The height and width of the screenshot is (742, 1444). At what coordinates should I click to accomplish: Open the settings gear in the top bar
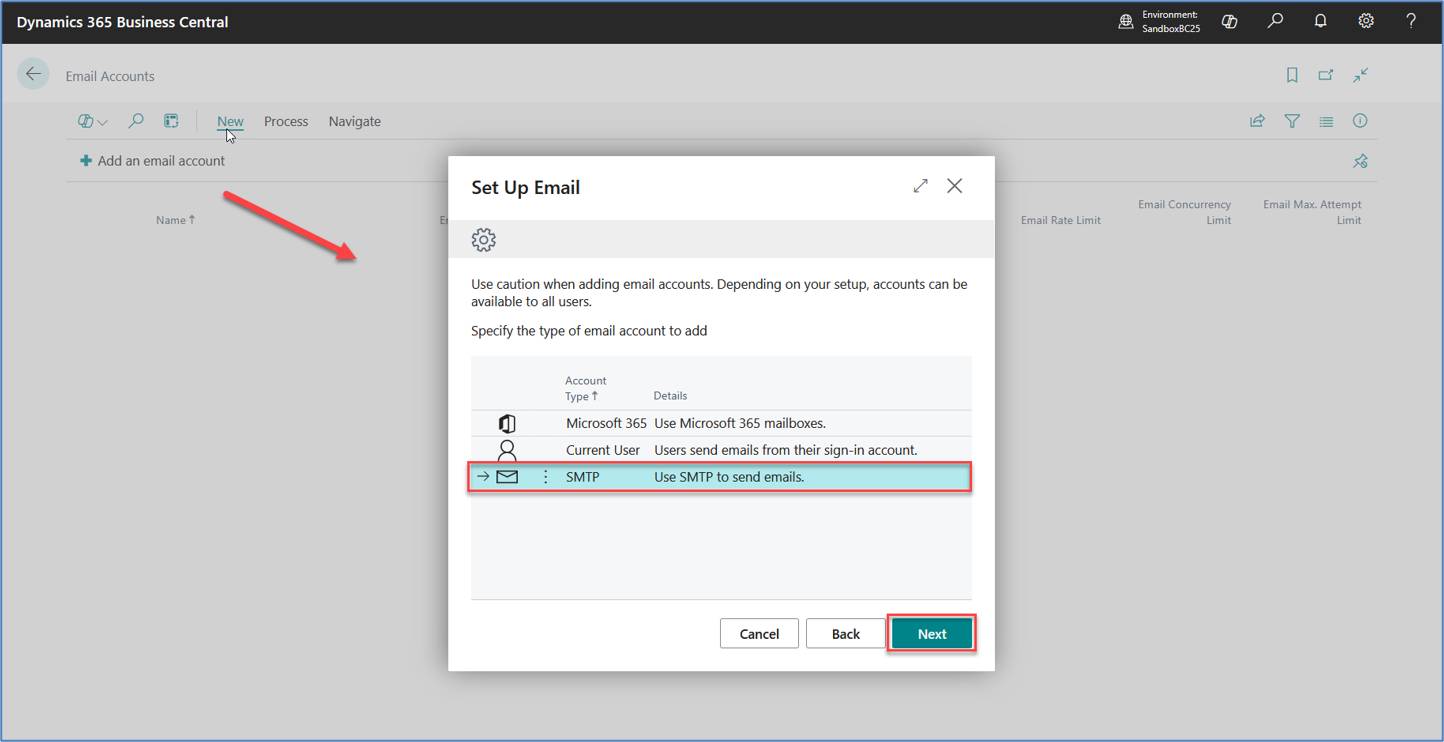tap(1366, 21)
